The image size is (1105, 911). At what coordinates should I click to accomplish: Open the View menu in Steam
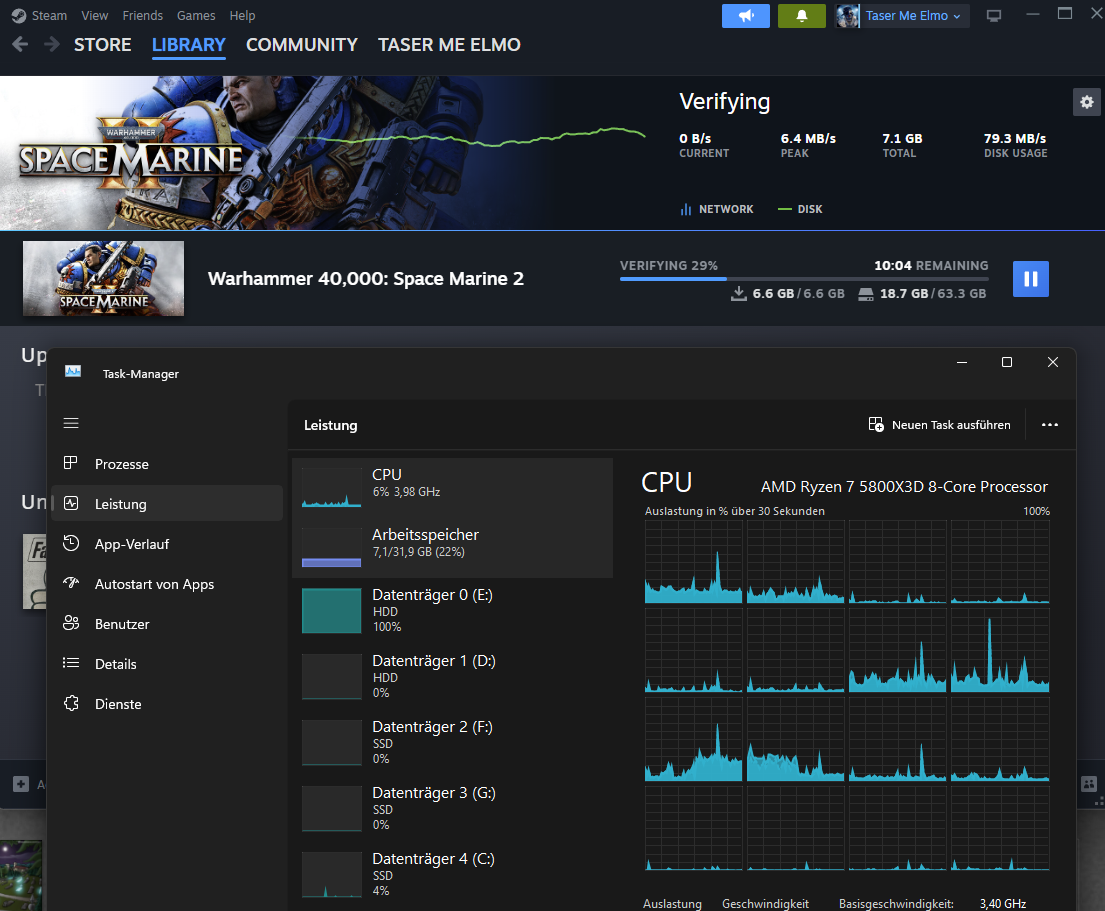tap(94, 16)
